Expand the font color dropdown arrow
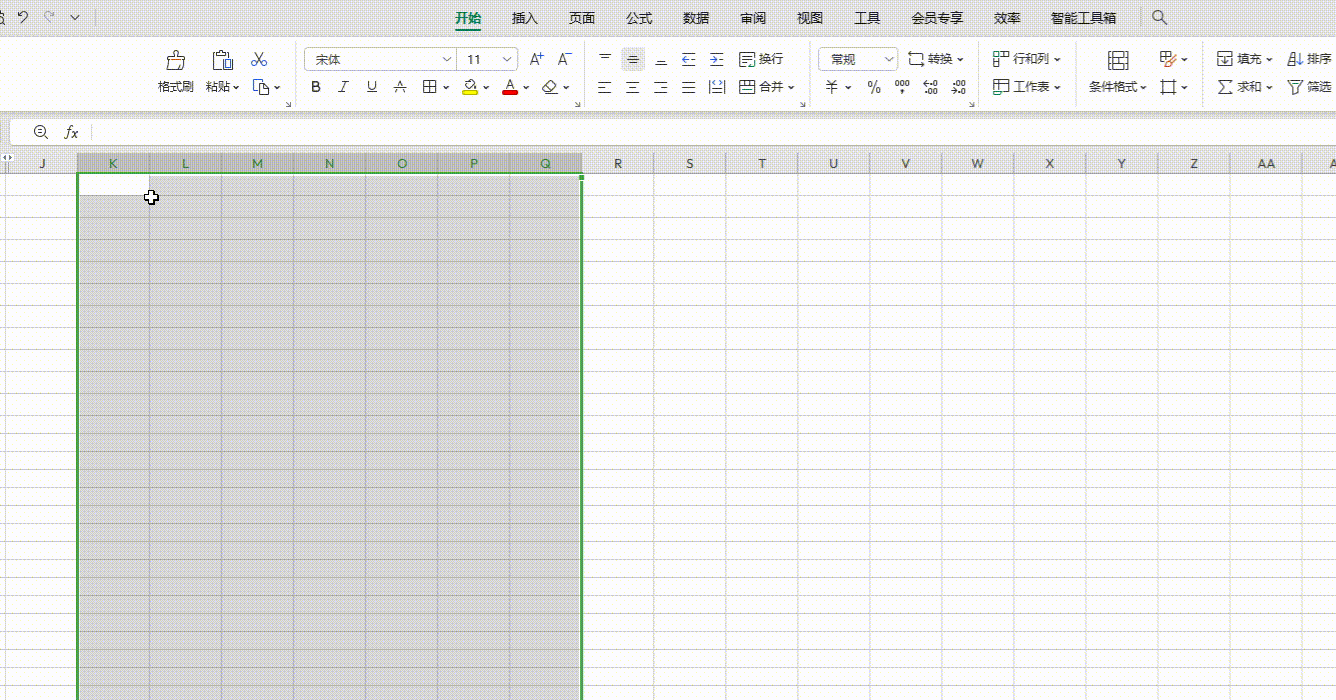This screenshot has height=700, width=1336. tap(526, 88)
